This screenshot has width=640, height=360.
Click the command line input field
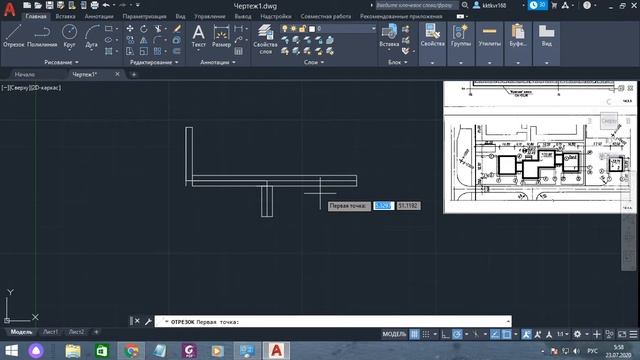tap(333, 322)
